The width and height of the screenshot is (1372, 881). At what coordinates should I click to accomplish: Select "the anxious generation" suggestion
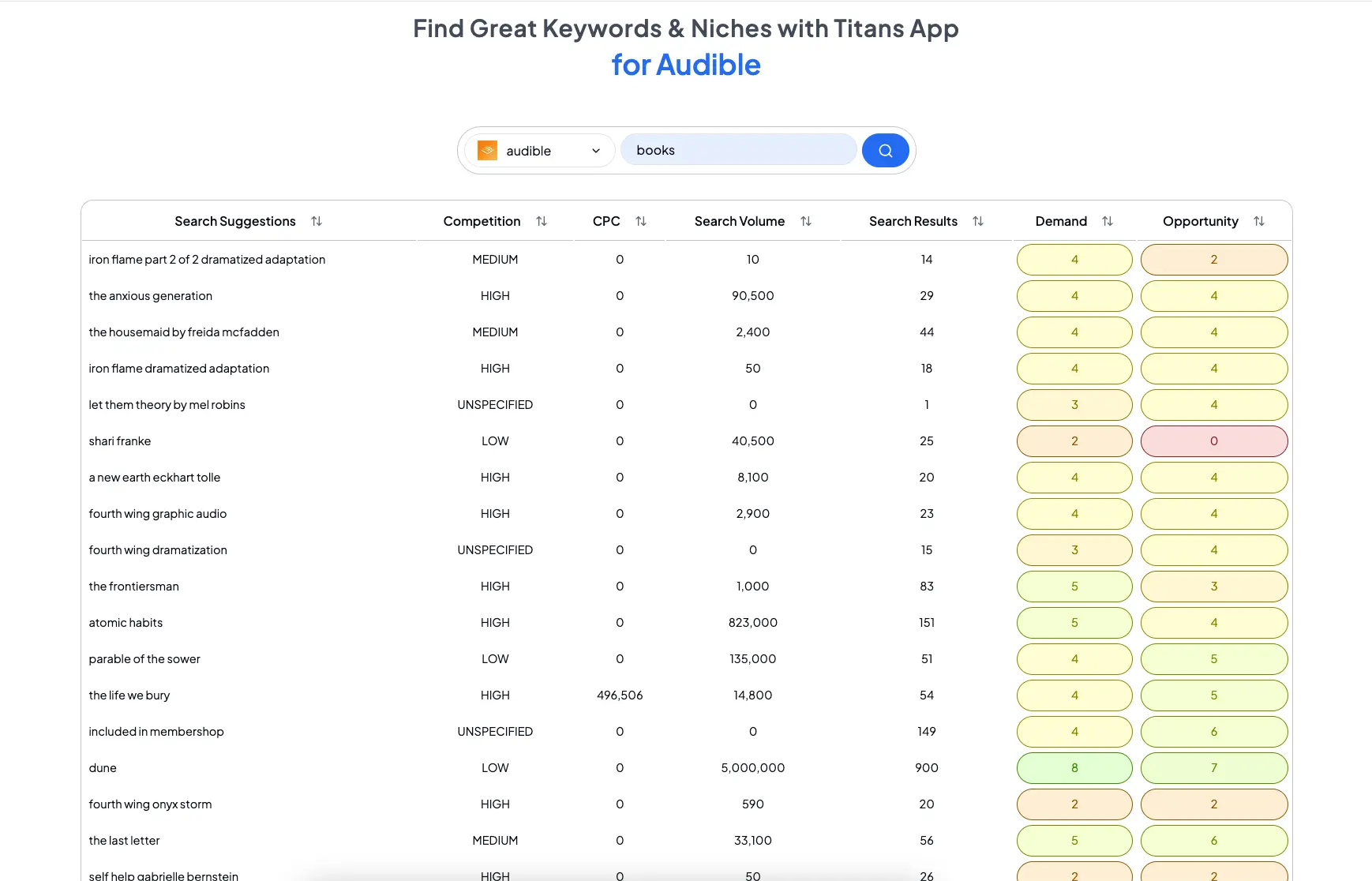click(x=150, y=296)
